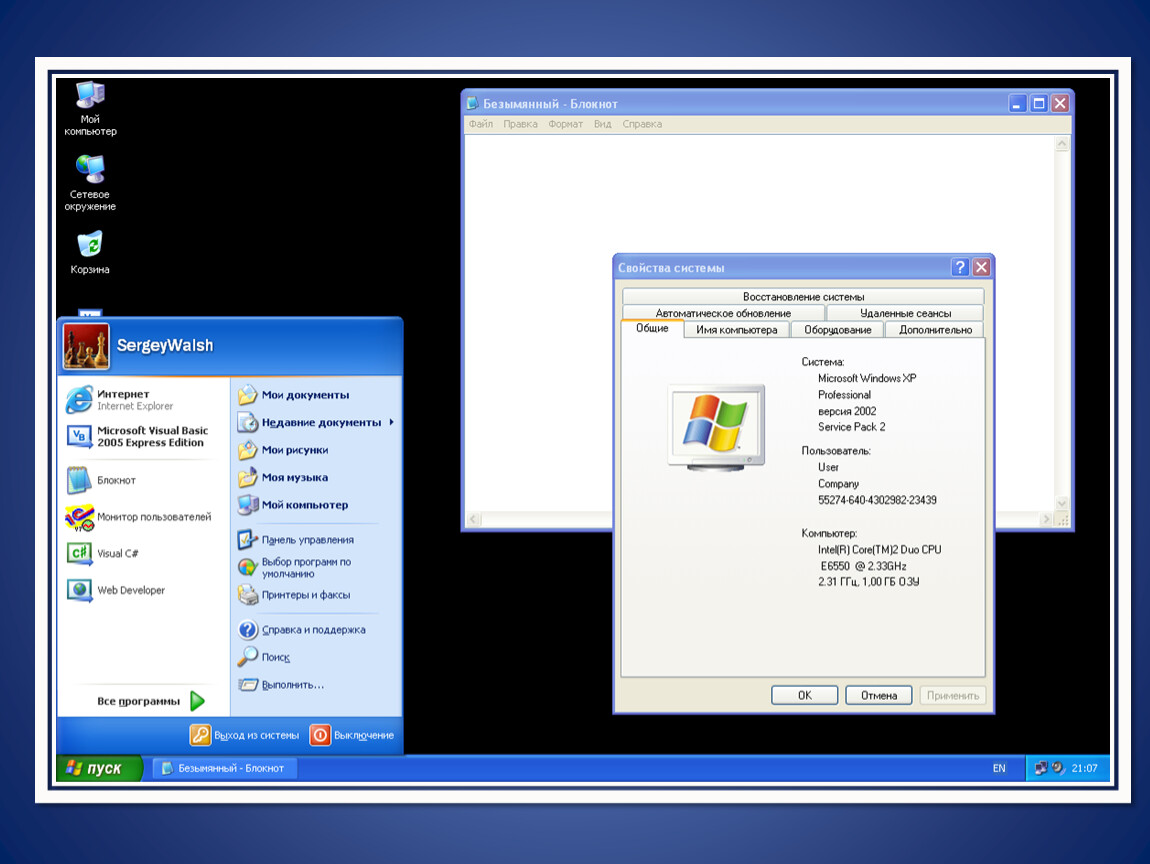Viewport: 1150px width, 864px height.
Task: Click the text 2.31 ГГц, 1,00 ГБ ОЗУ
Action: (x=868, y=582)
